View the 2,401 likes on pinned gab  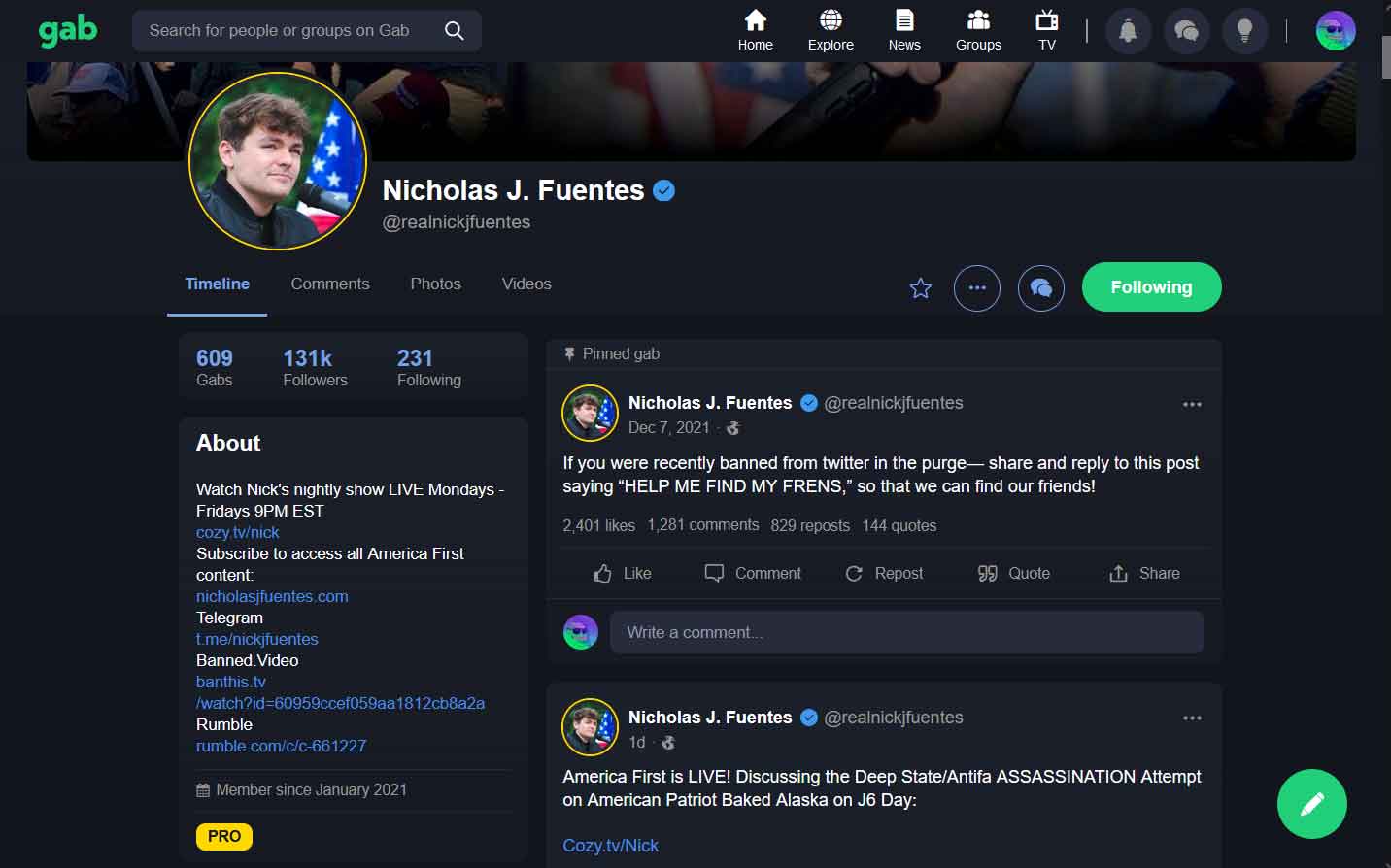click(x=599, y=526)
